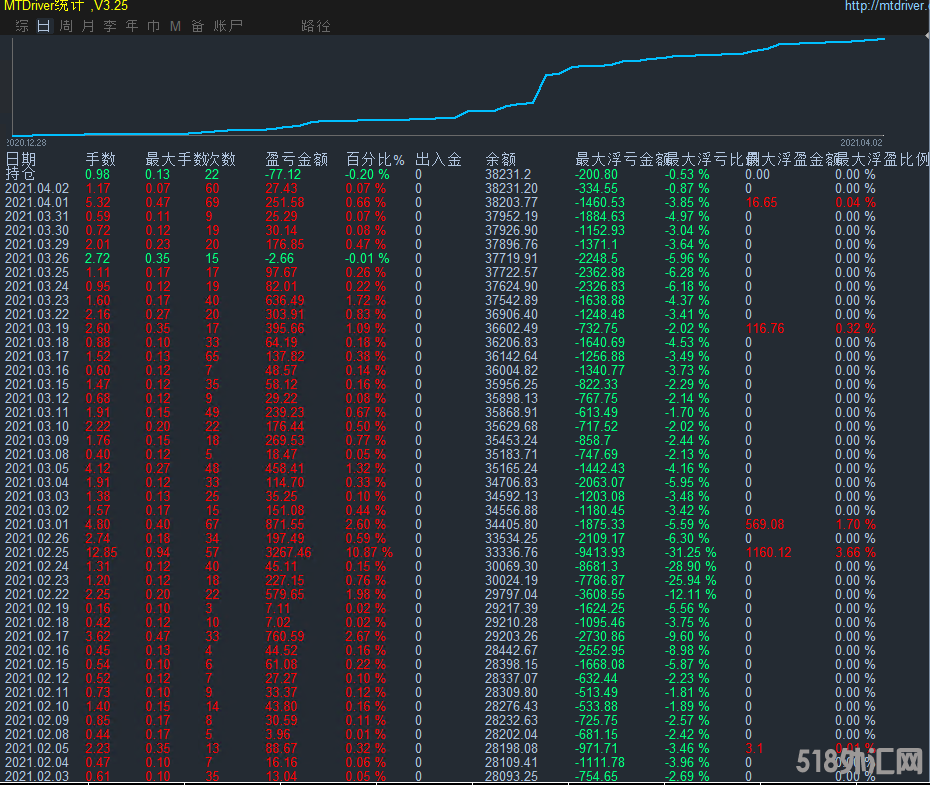
Task: Click loss value -77.12 in 持仓 row
Action: pos(283,174)
